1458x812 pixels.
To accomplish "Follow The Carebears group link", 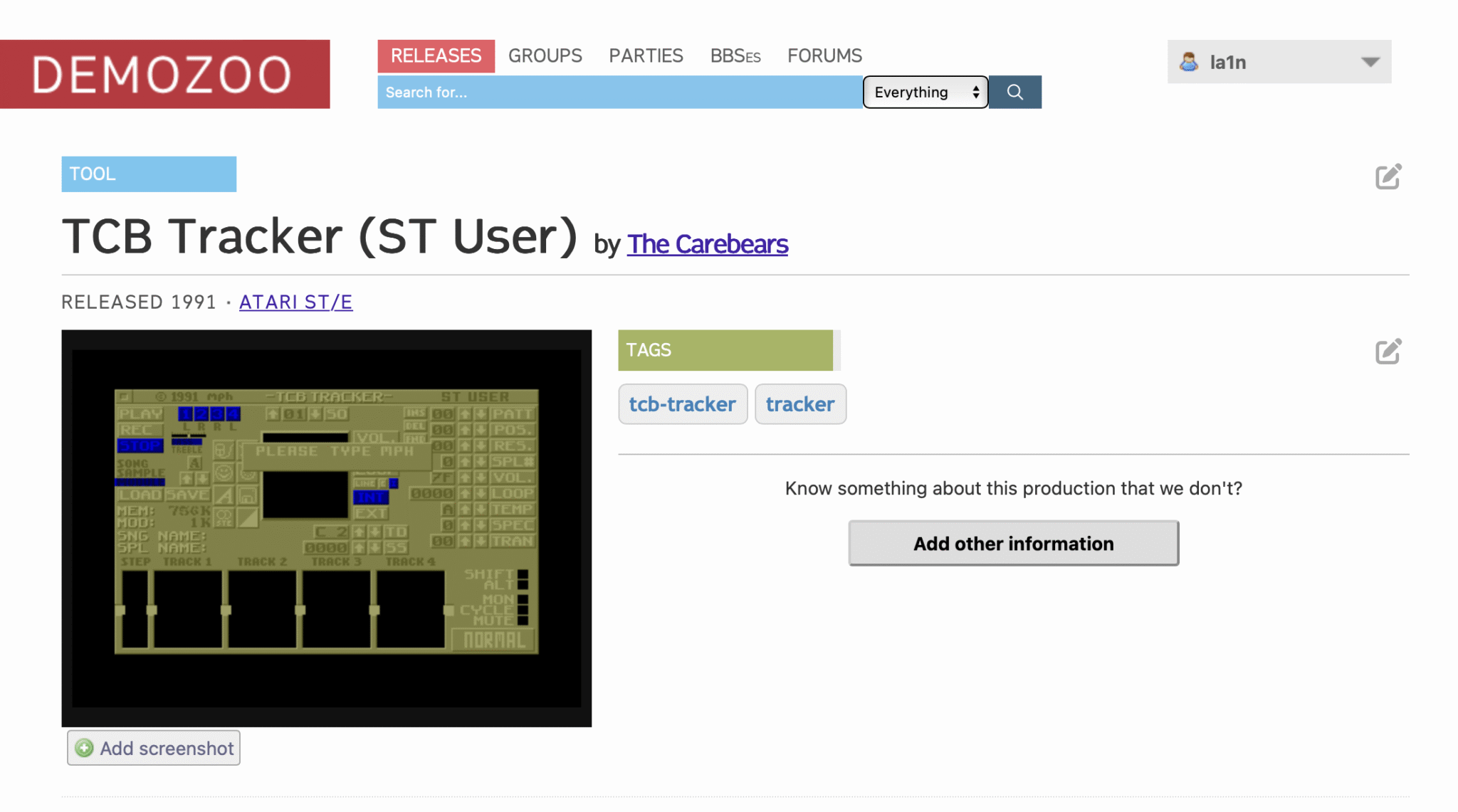I will coord(707,244).
